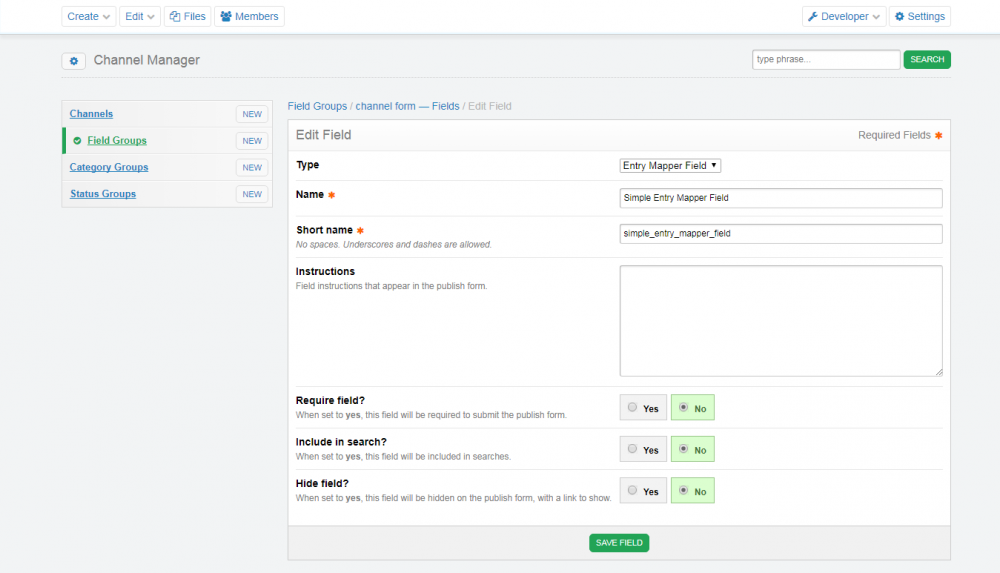Go to Channels in the sidebar
Viewport: 1000px width, 573px height.
[91, 114]
